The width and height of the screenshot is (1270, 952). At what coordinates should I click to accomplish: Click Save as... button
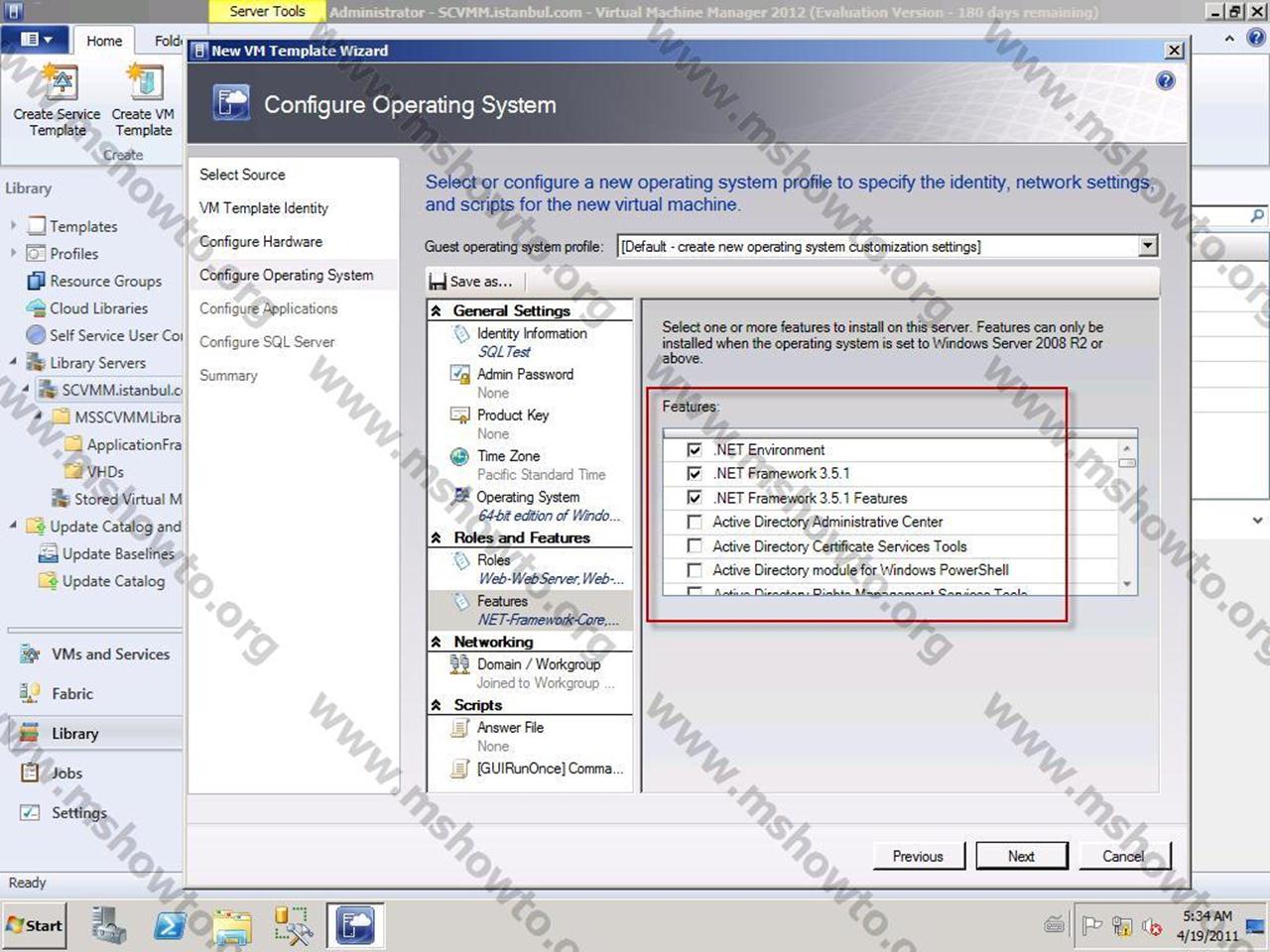coord(472,282)
